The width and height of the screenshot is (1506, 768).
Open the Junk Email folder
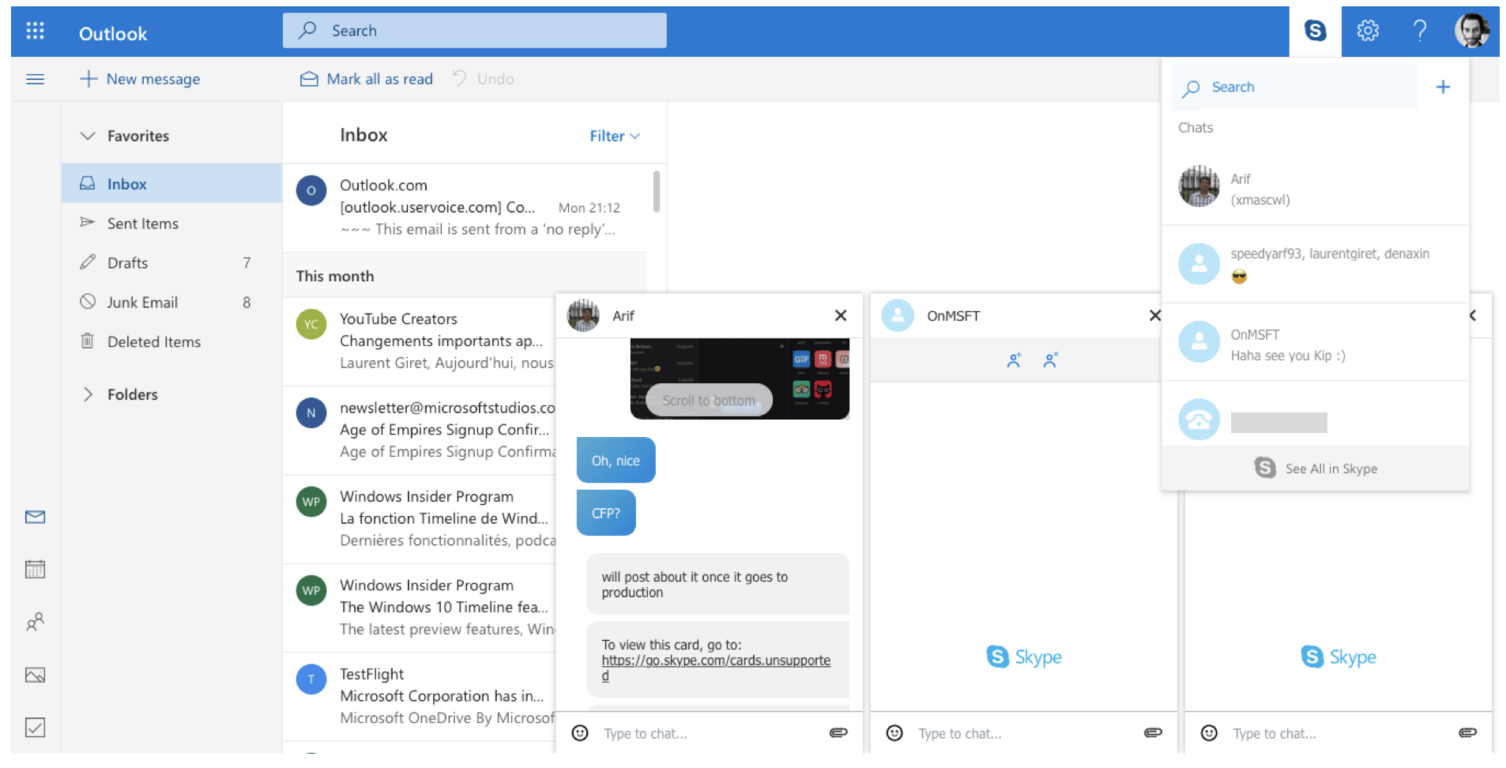171,302
